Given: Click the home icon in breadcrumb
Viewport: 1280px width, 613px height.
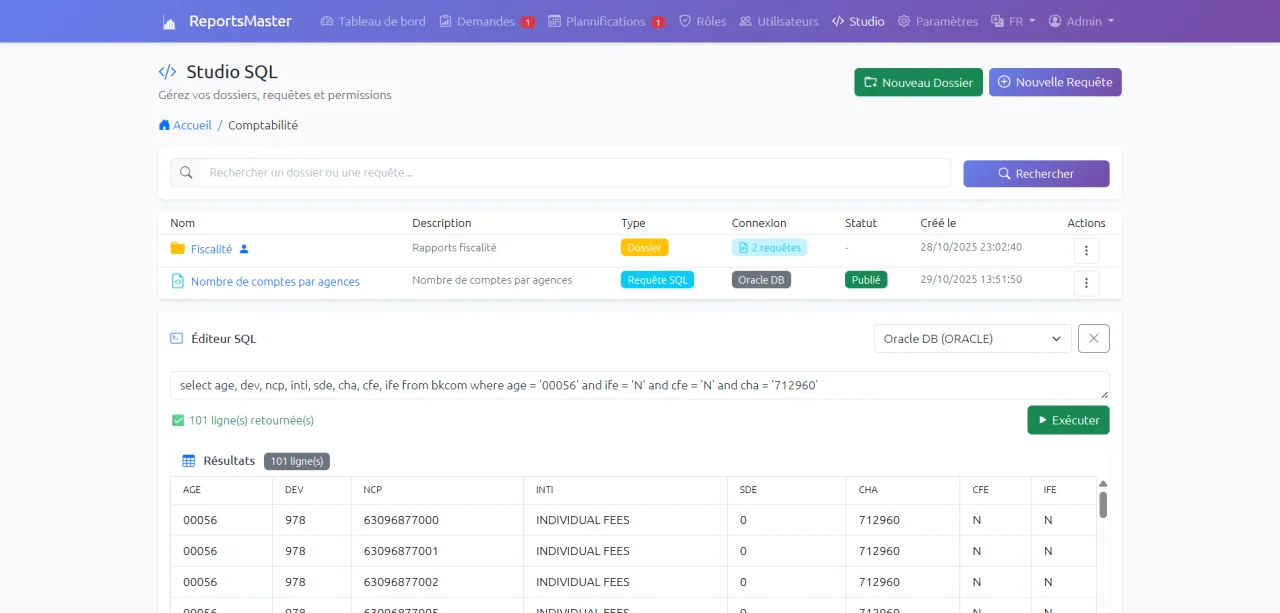Looking at the screenshot, I should [x=164, y=125].
